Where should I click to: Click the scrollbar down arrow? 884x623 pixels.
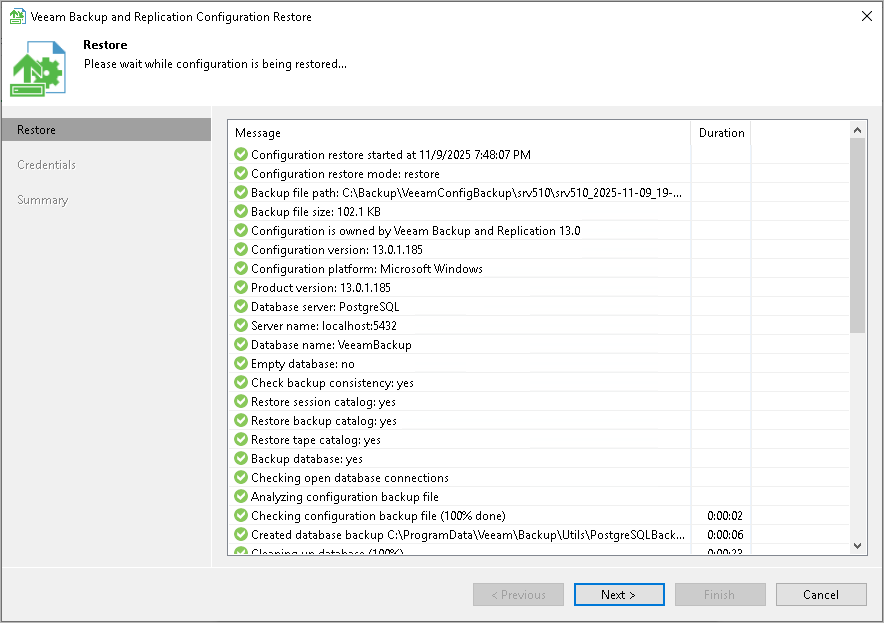coord(857,547)
